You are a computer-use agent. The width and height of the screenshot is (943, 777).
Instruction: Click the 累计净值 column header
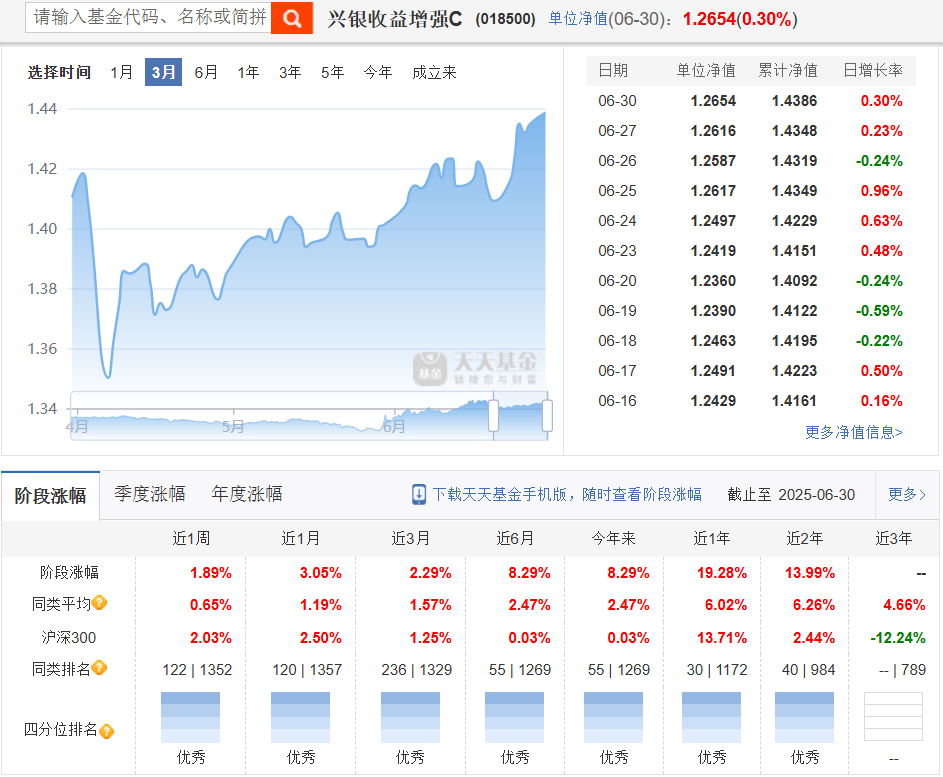pyautogui.click(x=788, y=70)
